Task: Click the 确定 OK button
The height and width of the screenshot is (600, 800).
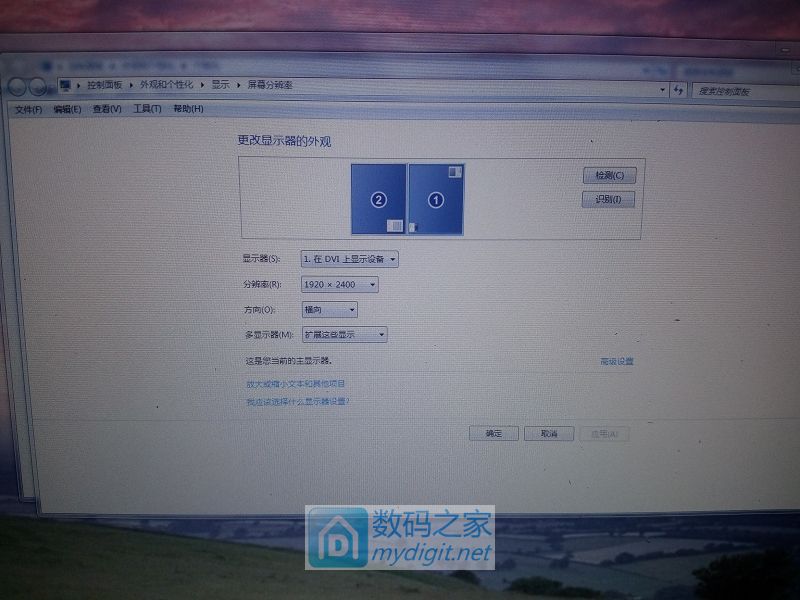Action: click(x=492, y=433)
